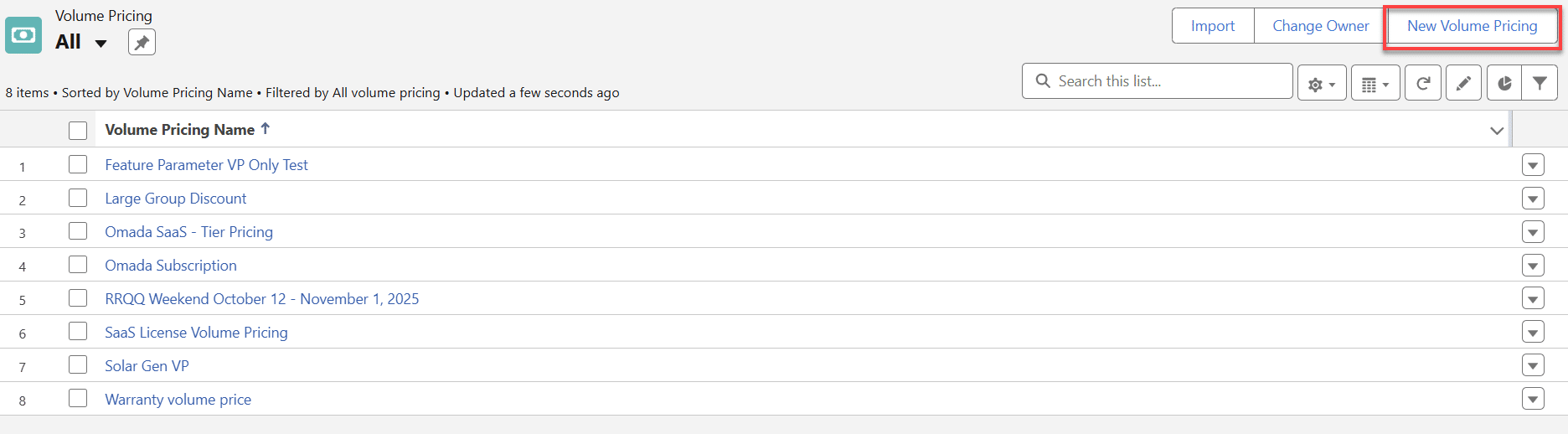The width and height of the screenshot is (1568, 434).
Task: Open the All list view dropdown
Action: click(x=101, y=43)
